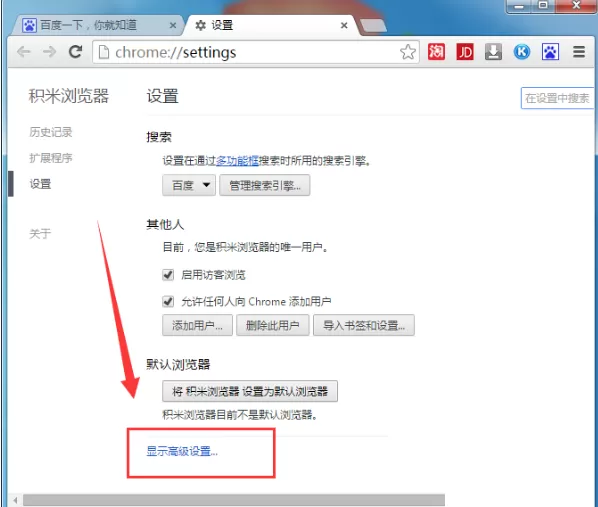
Task: Click the 添加用户... button
Action: [197, 325]
